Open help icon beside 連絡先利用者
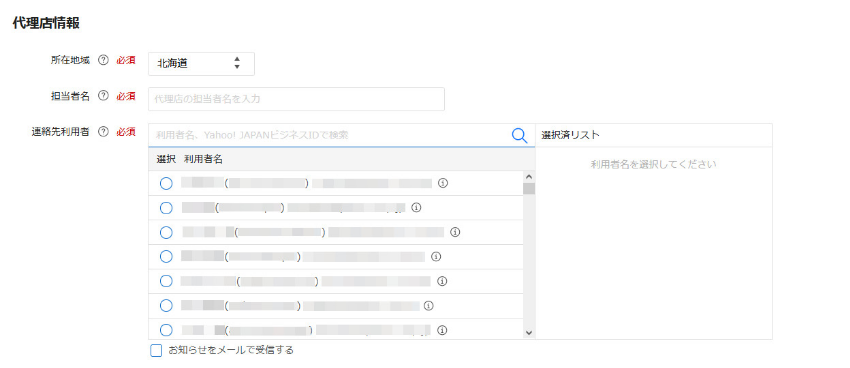This screenshot has width=850, height=368. click(103, 132)
